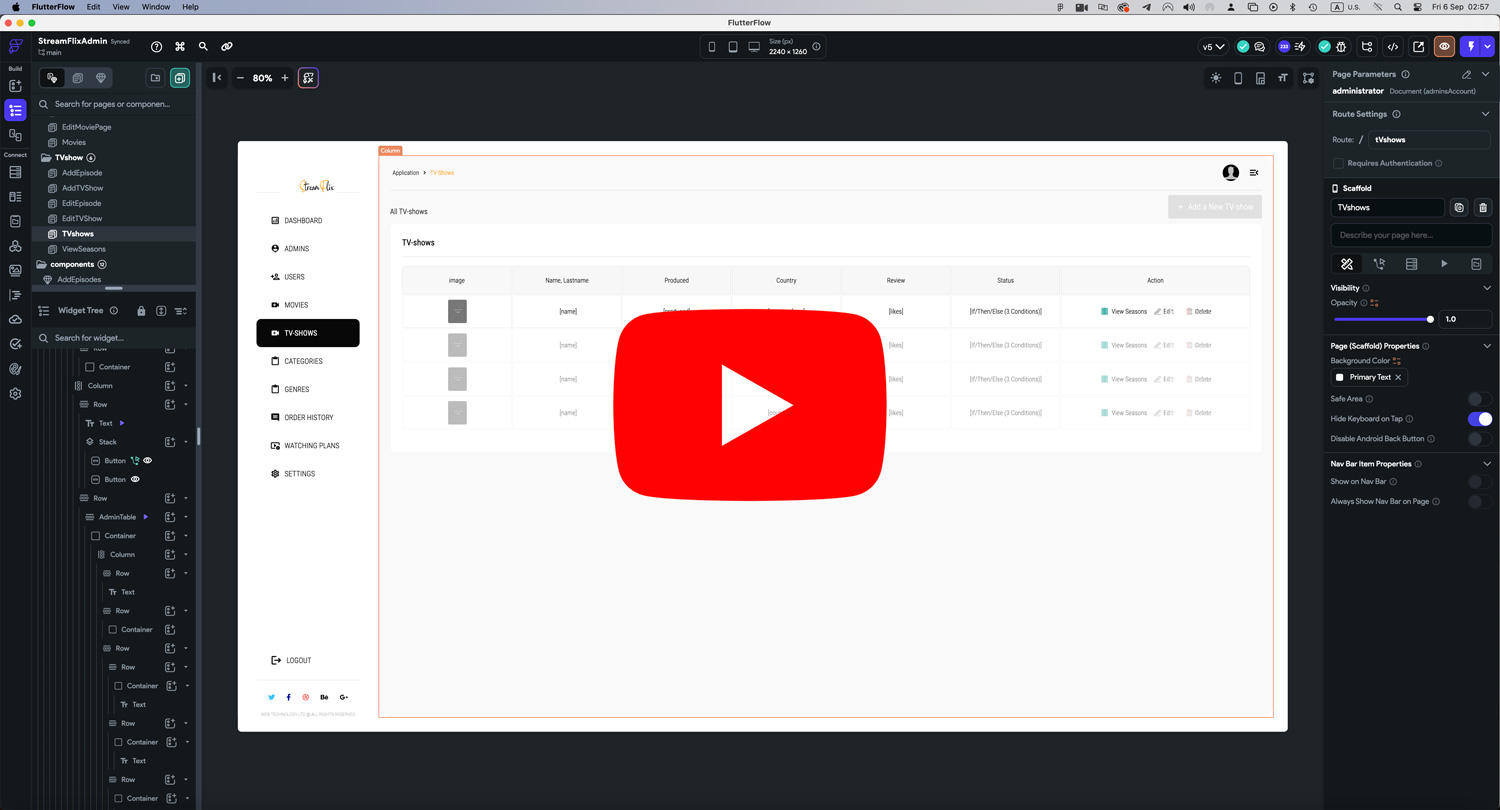Screen dimensions: 1500x810
Task: Open the Firestore database icon
Action: coord(15,173)
